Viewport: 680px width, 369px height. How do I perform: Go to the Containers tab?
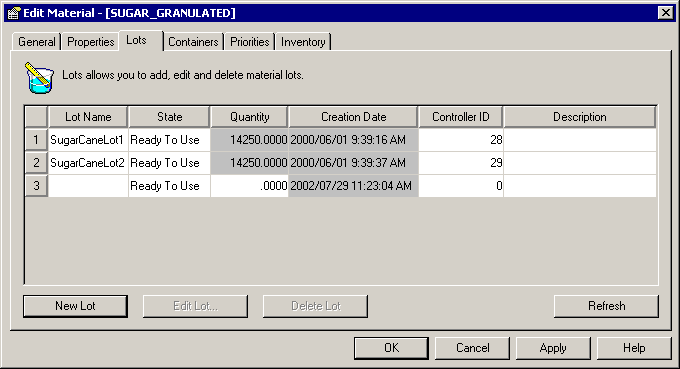tap(193, 42)
